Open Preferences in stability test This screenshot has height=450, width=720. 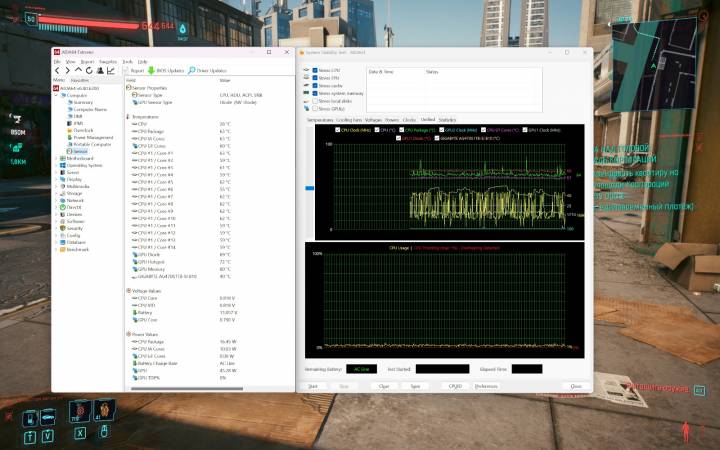(486, 386)
